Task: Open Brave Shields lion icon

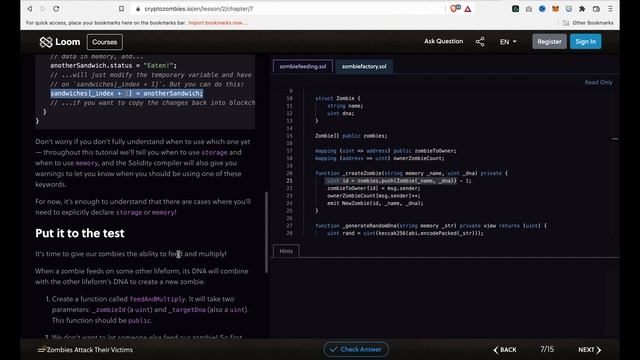Action: (454, 9)
